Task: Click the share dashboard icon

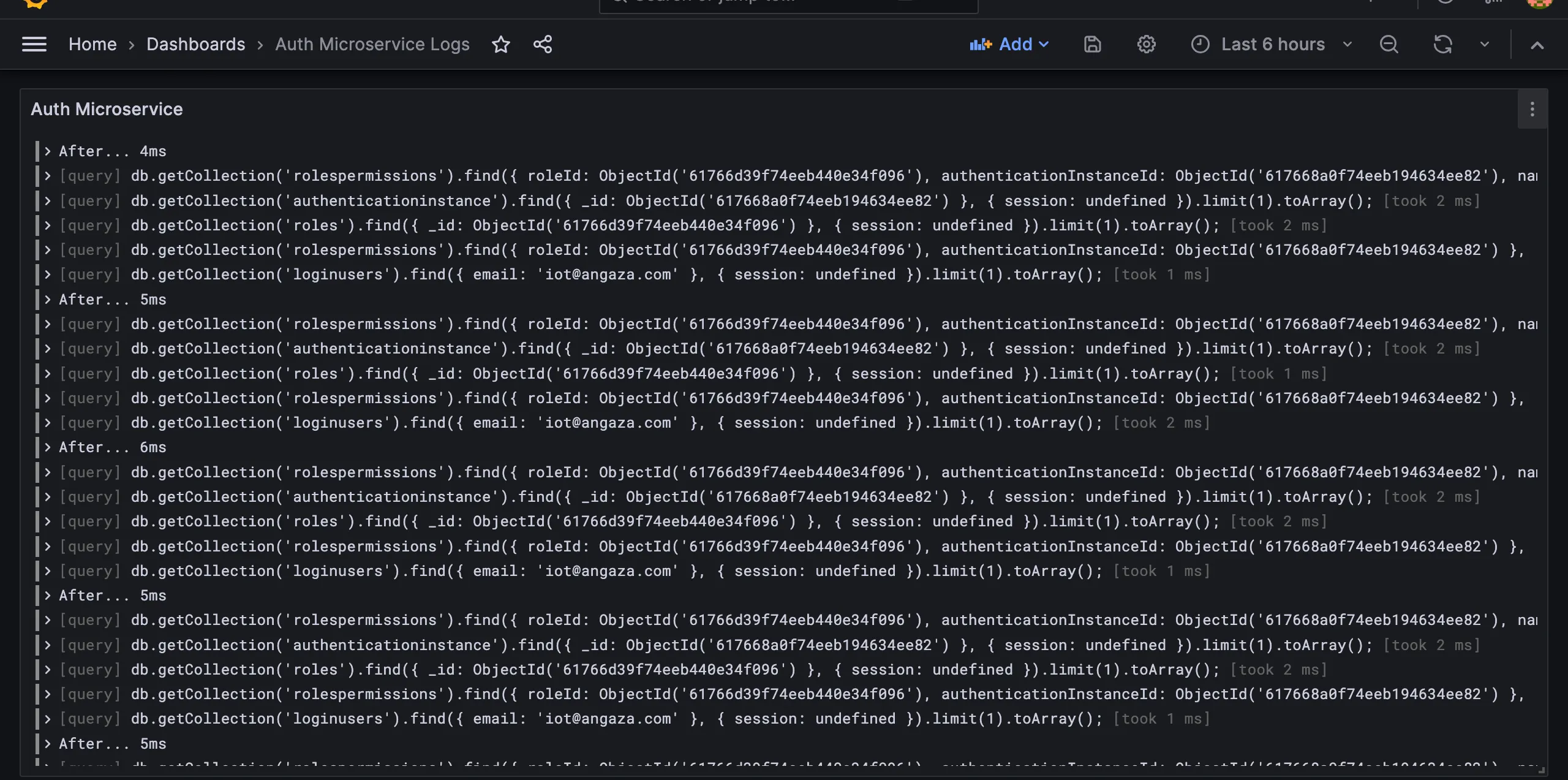Action: click(542, 44)
